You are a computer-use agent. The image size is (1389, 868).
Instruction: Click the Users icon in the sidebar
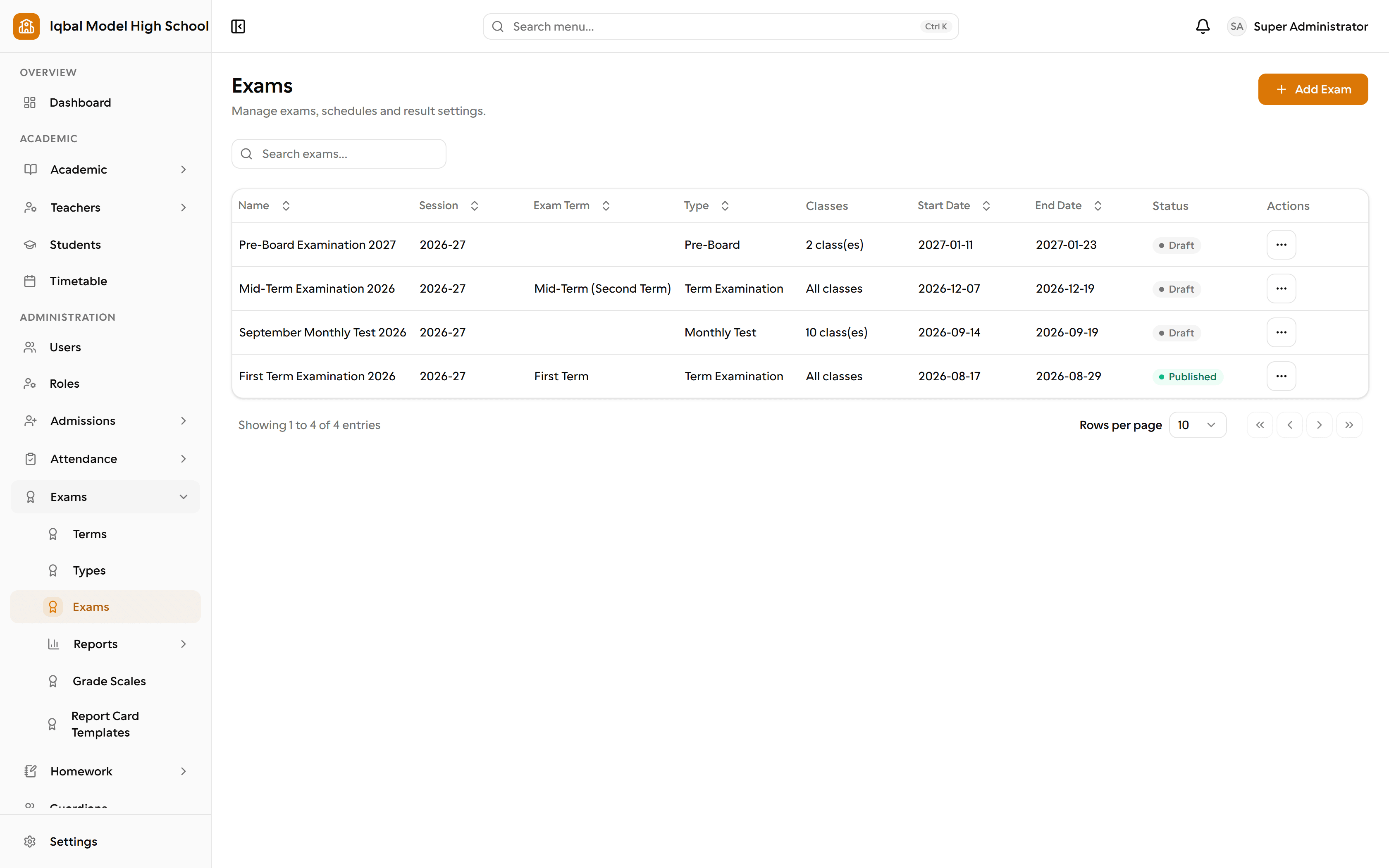tap(30, 347)
